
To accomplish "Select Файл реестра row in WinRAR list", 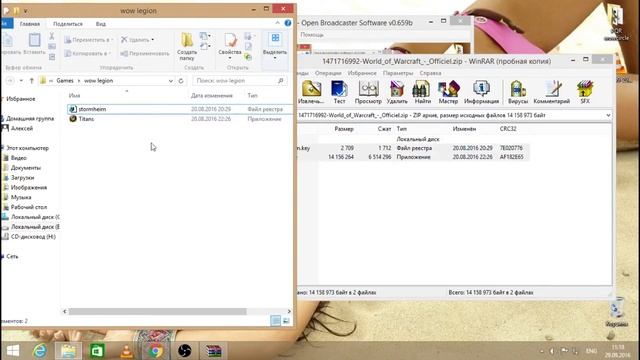I will (x=413, y=148).
